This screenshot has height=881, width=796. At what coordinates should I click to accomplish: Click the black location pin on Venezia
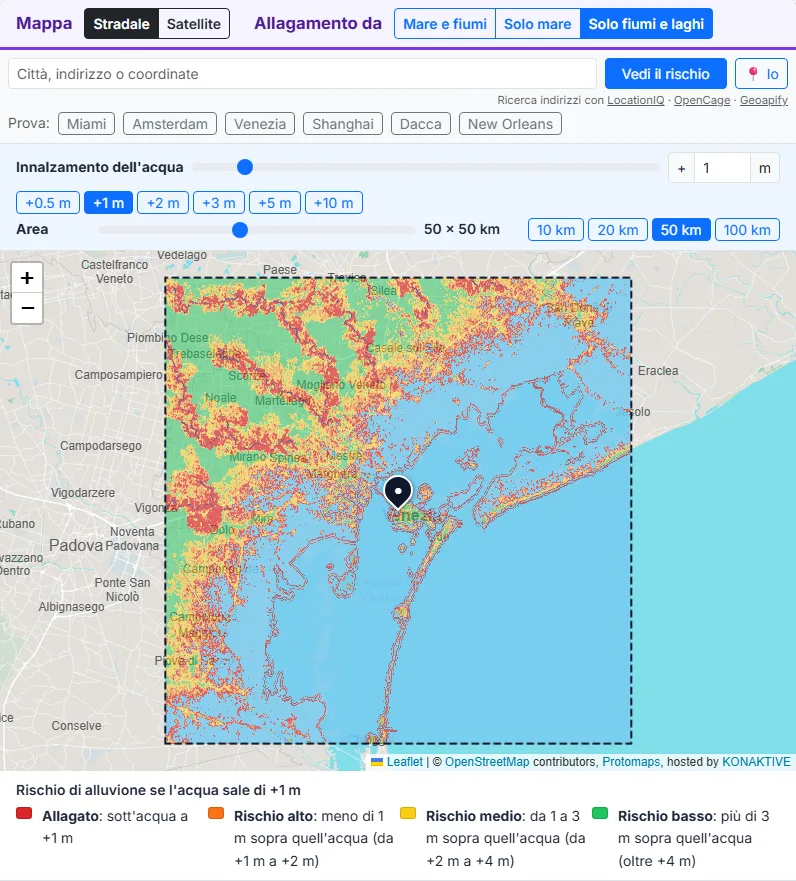(x=398, y=493)
